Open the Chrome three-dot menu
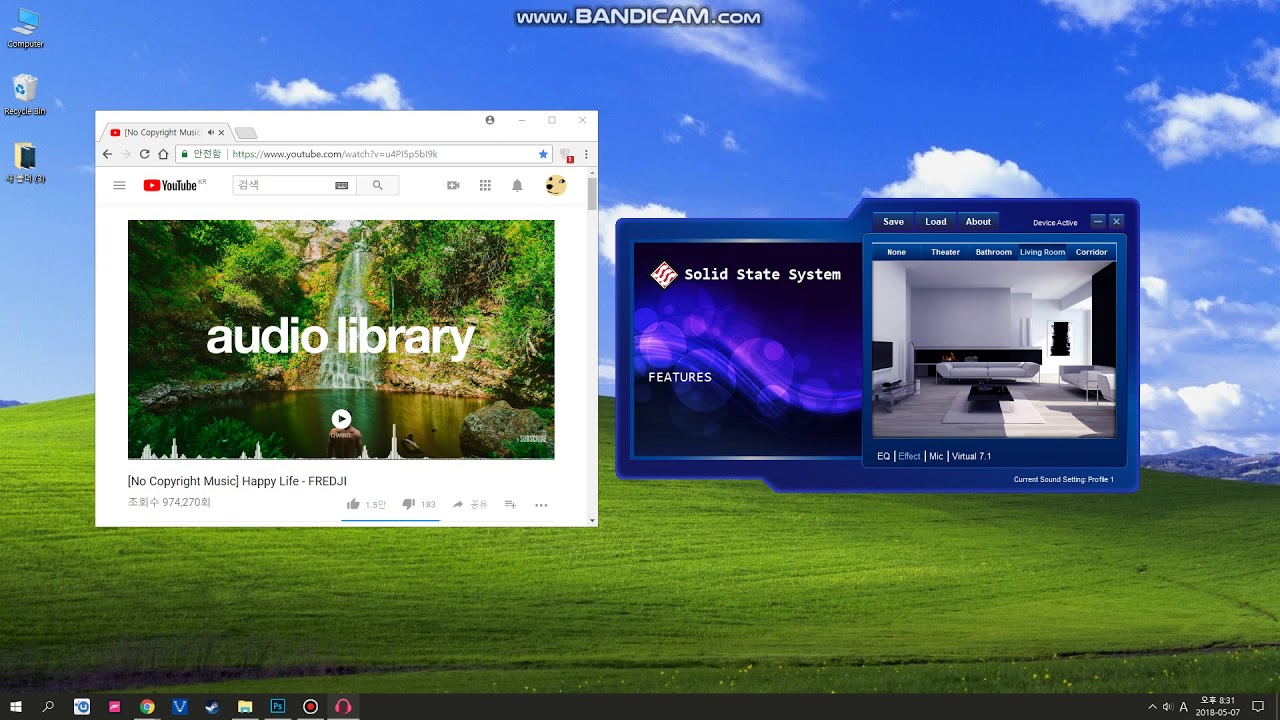 pyautogui.click(x=586, y=155)
